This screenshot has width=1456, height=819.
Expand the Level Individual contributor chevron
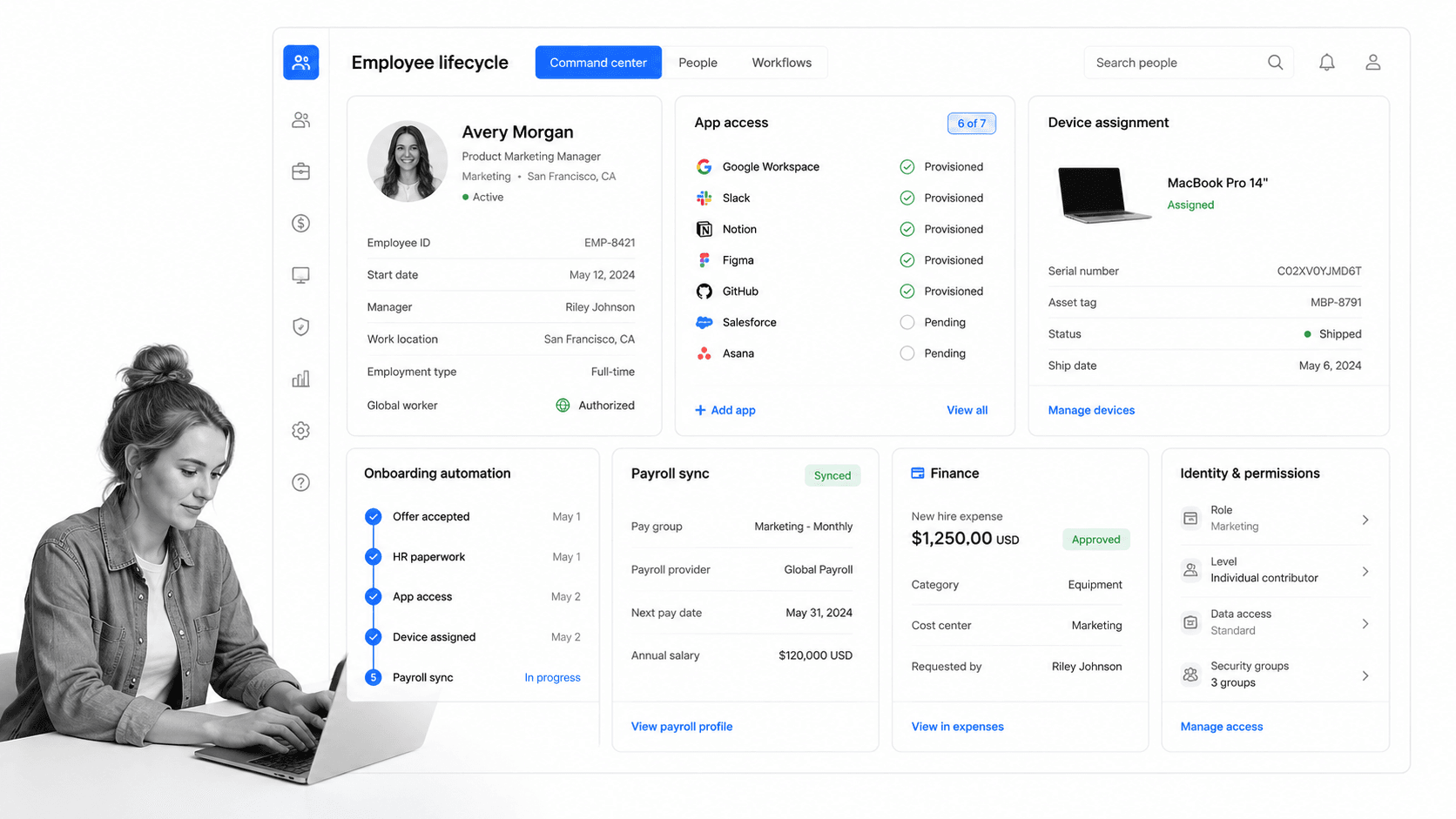1365,572
